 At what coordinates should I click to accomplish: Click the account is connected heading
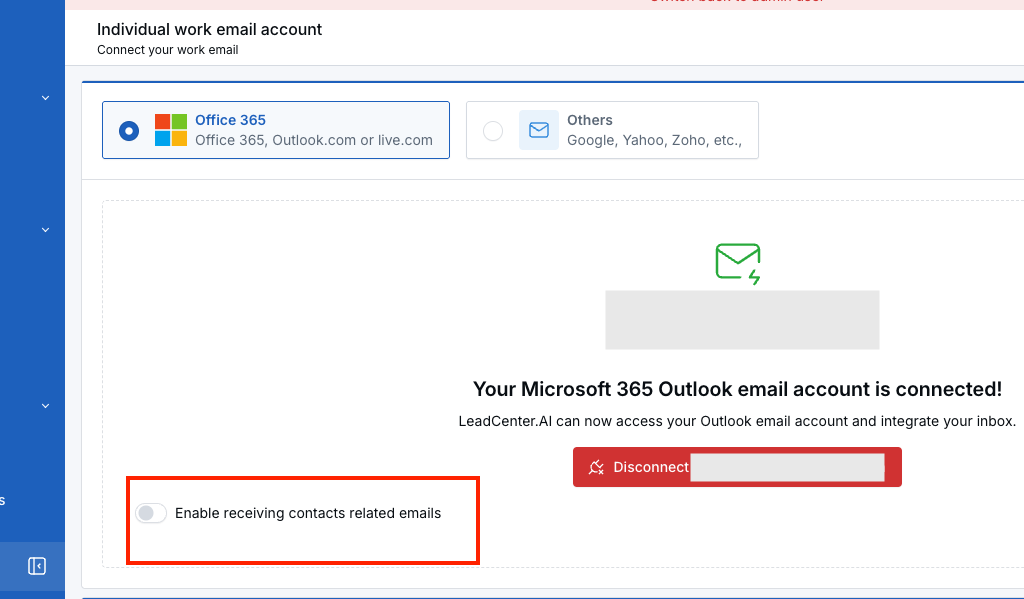click(737, 389)
